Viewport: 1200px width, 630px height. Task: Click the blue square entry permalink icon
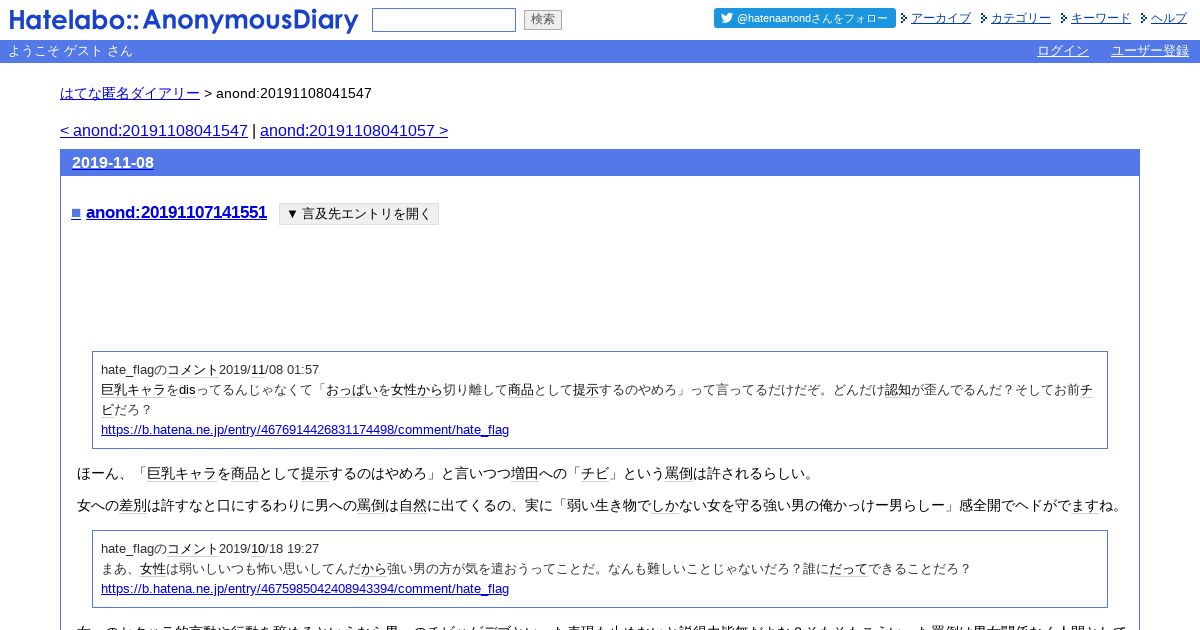click(76, 213)
